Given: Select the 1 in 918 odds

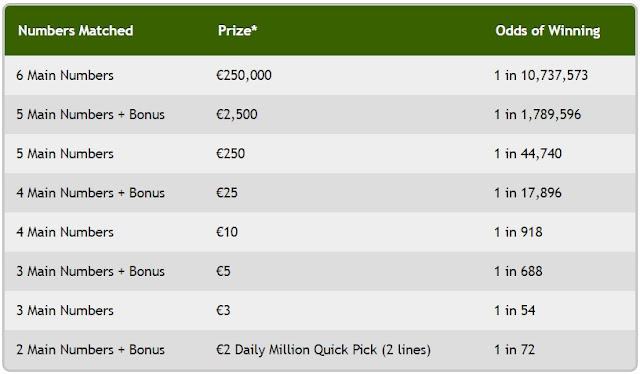Looking at the screenshot, I should coord(518,232).
